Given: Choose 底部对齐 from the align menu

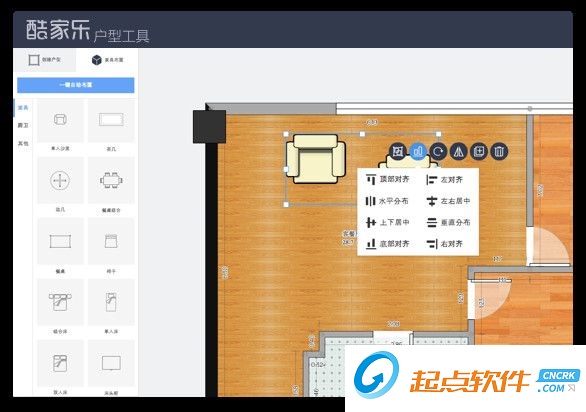Looking at the screenshot, I should point(388,244).
